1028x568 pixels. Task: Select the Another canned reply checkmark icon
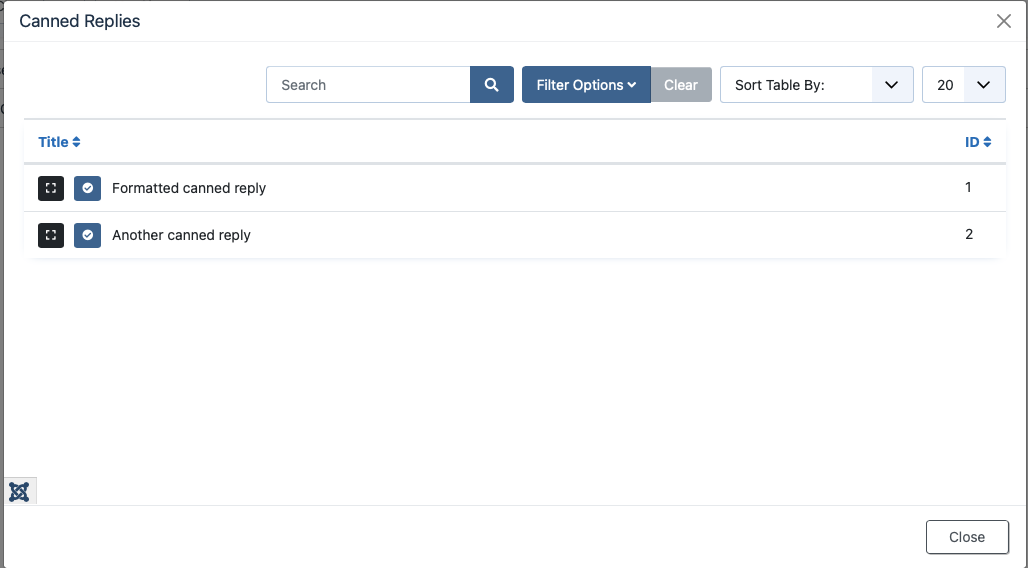(87, 235)
